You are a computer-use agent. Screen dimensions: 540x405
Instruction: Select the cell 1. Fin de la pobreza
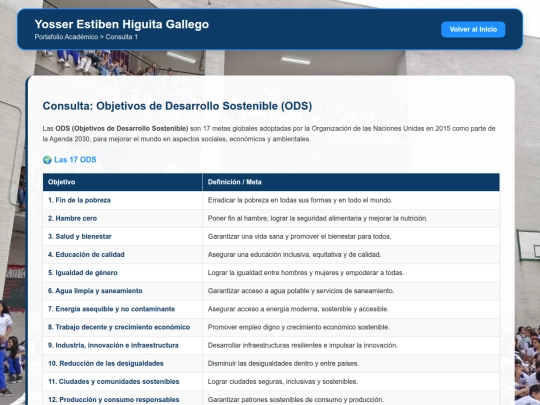pyautogui.click(x=123, y=200)
